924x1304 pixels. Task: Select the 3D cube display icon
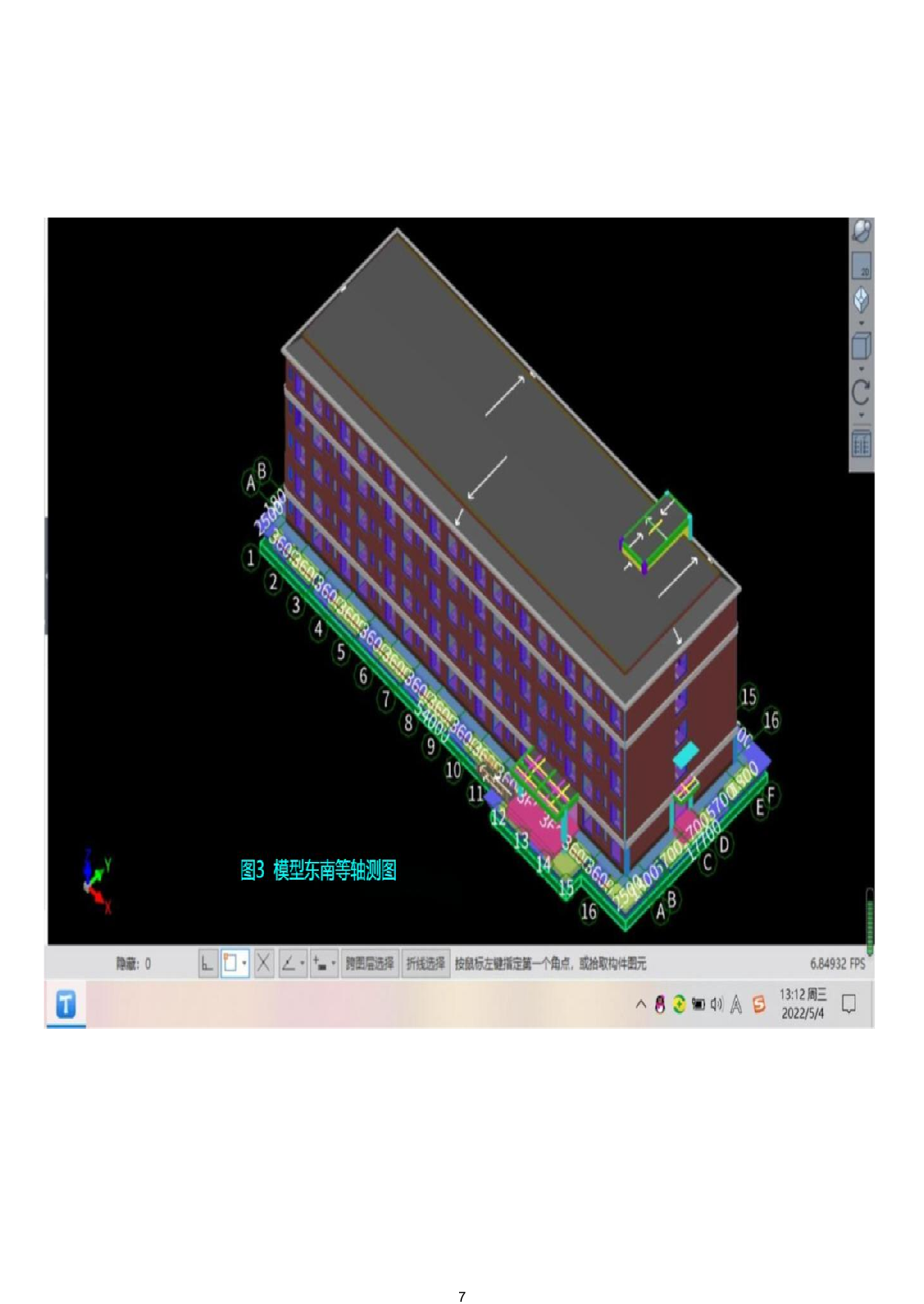pos(861,346)
